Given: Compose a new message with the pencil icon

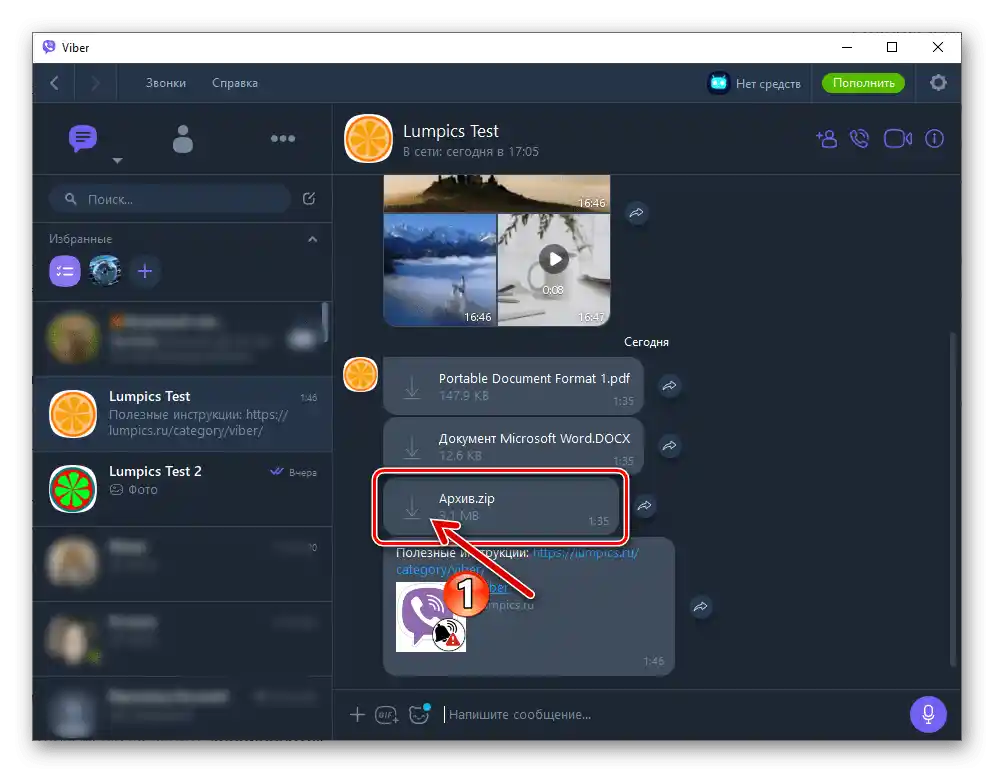Looking at the screenshot, I should [x=312, y=198].
